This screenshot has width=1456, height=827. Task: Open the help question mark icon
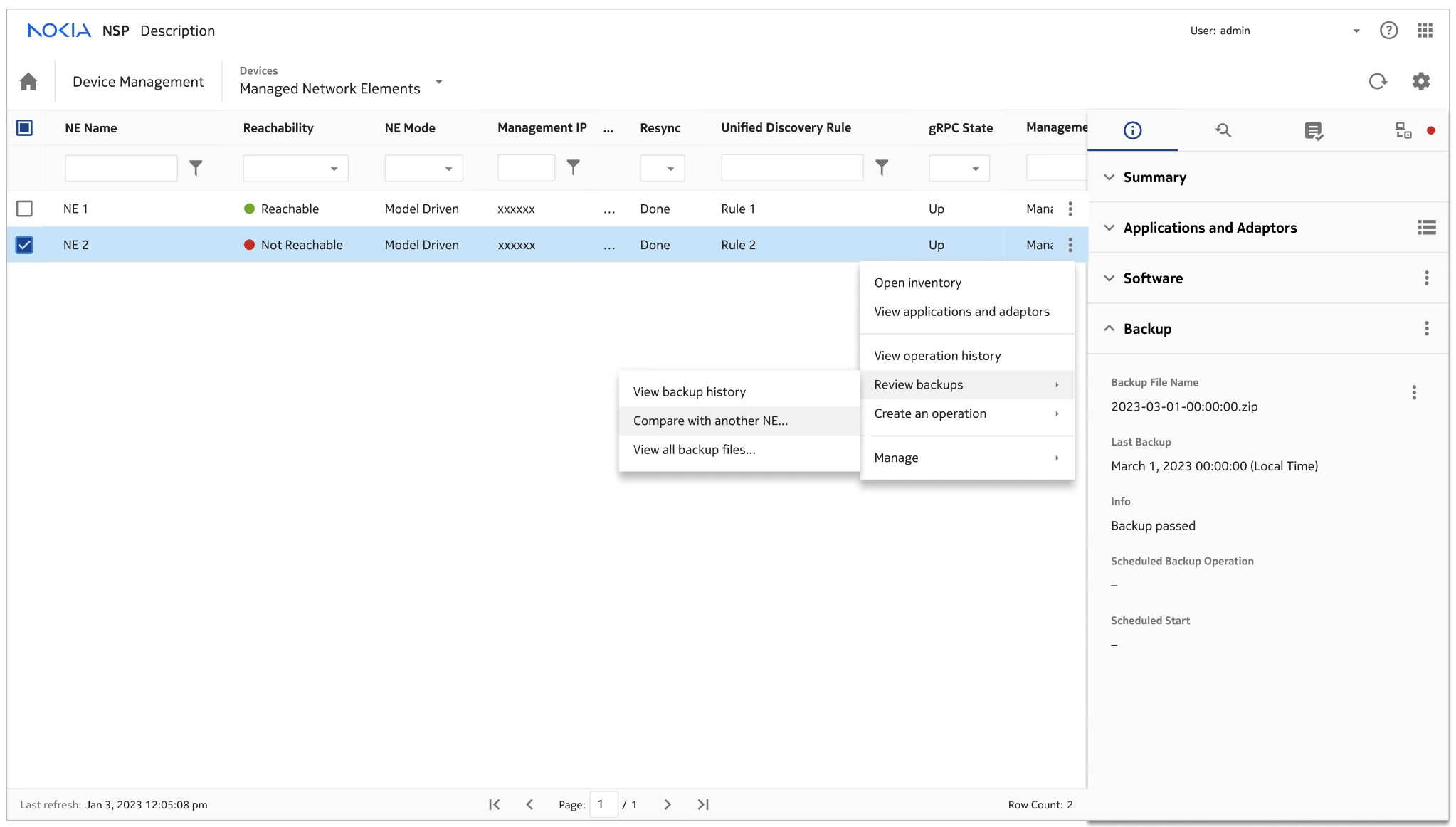point(1388,31)
